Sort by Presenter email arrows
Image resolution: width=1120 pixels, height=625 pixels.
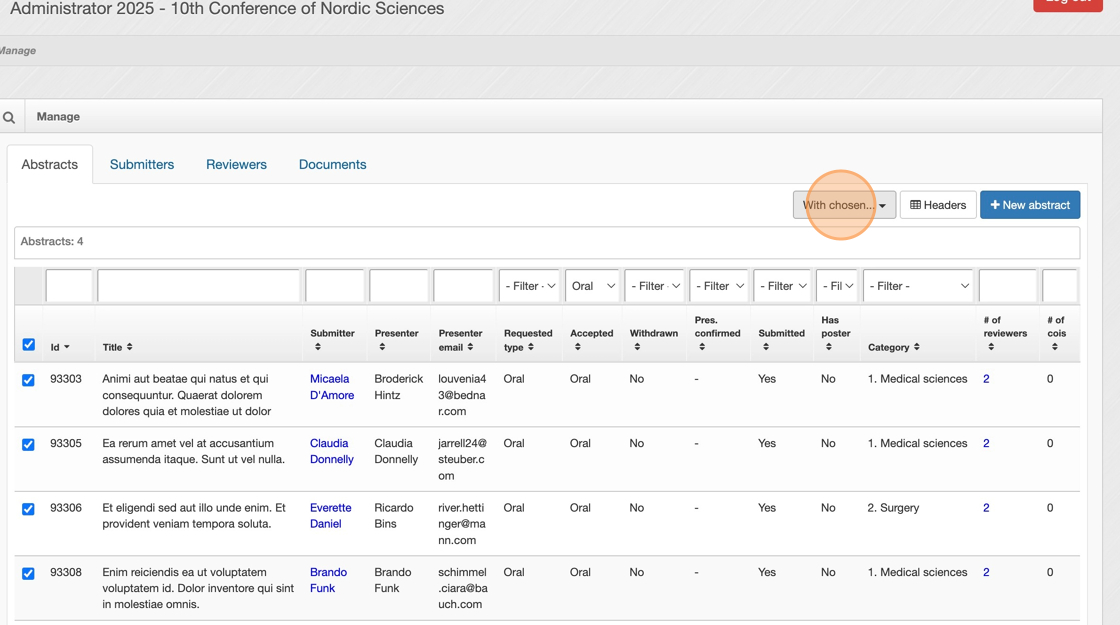coord(470,348)
